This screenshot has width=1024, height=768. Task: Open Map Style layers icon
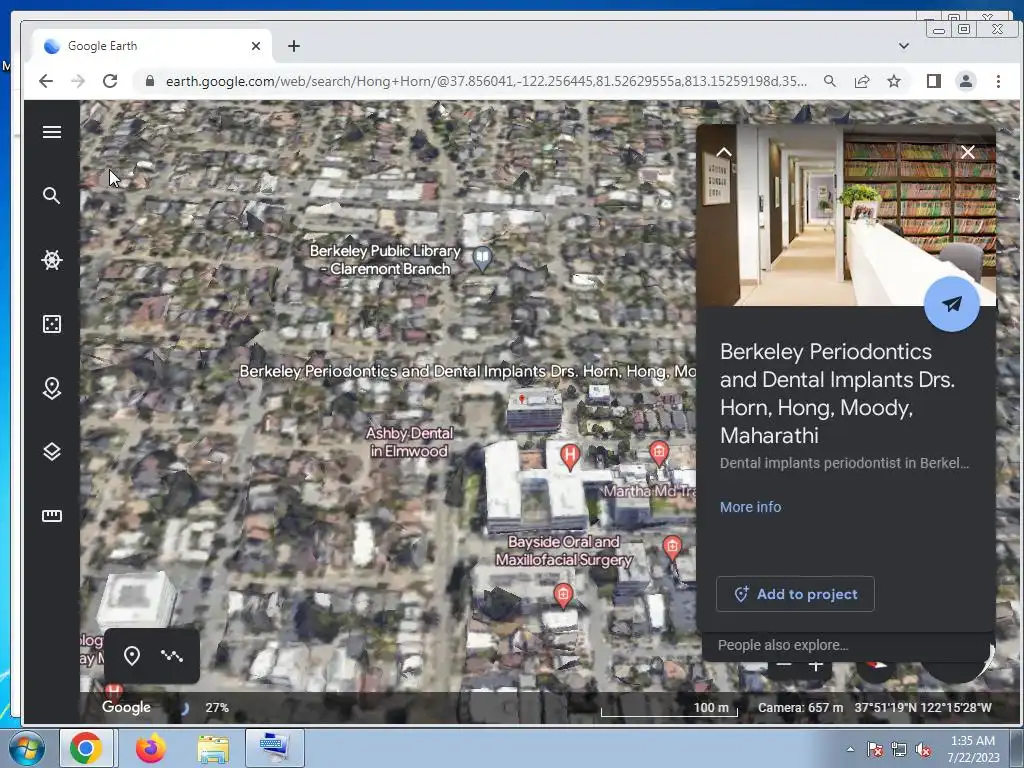coord(52,452)
